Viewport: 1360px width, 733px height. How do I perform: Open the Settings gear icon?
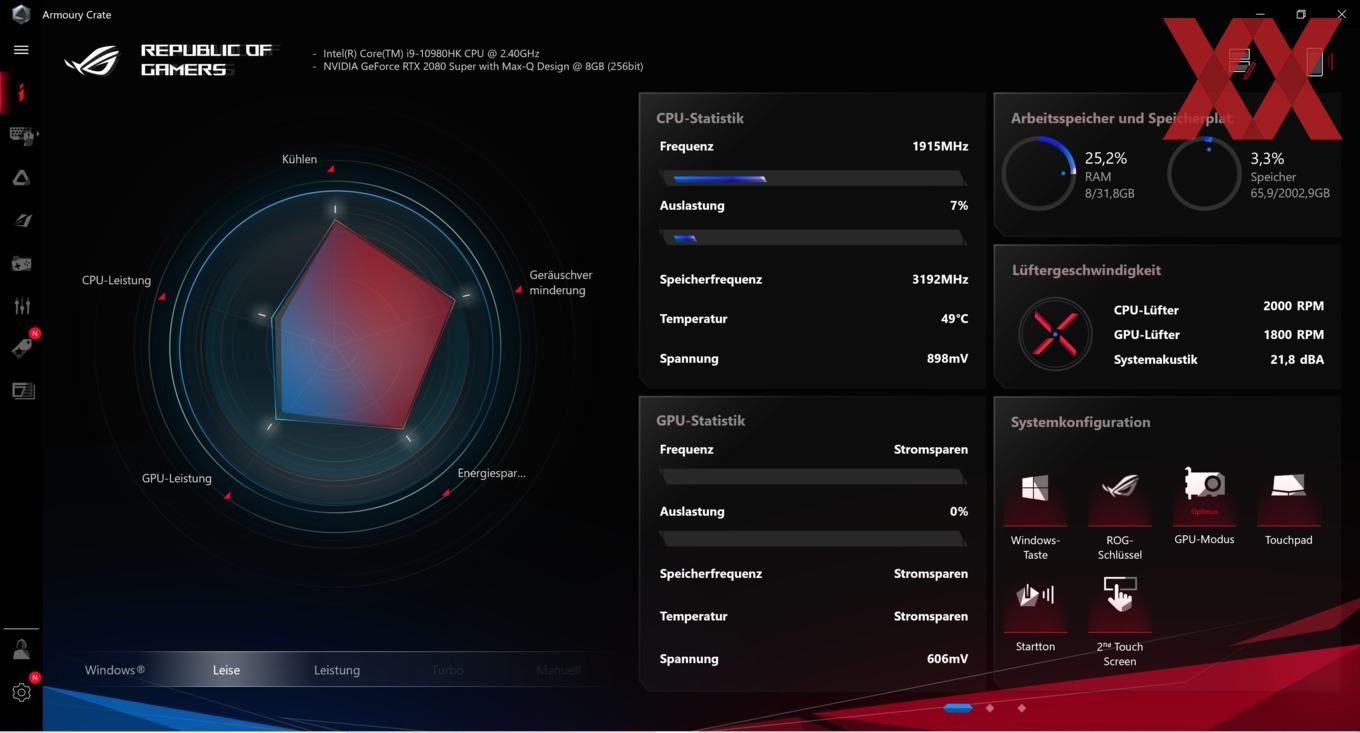[x=21, y=692]
